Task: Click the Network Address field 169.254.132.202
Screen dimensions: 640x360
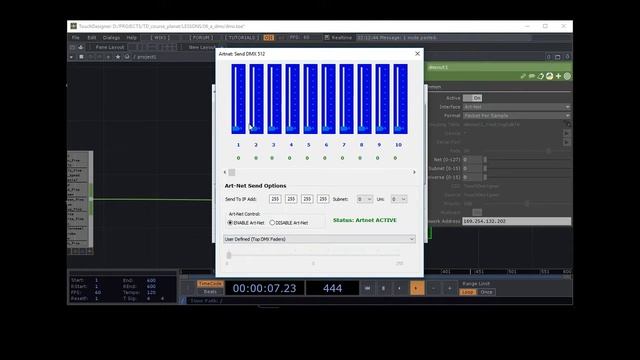Action: pyautogui.click(x=516, y=221)
